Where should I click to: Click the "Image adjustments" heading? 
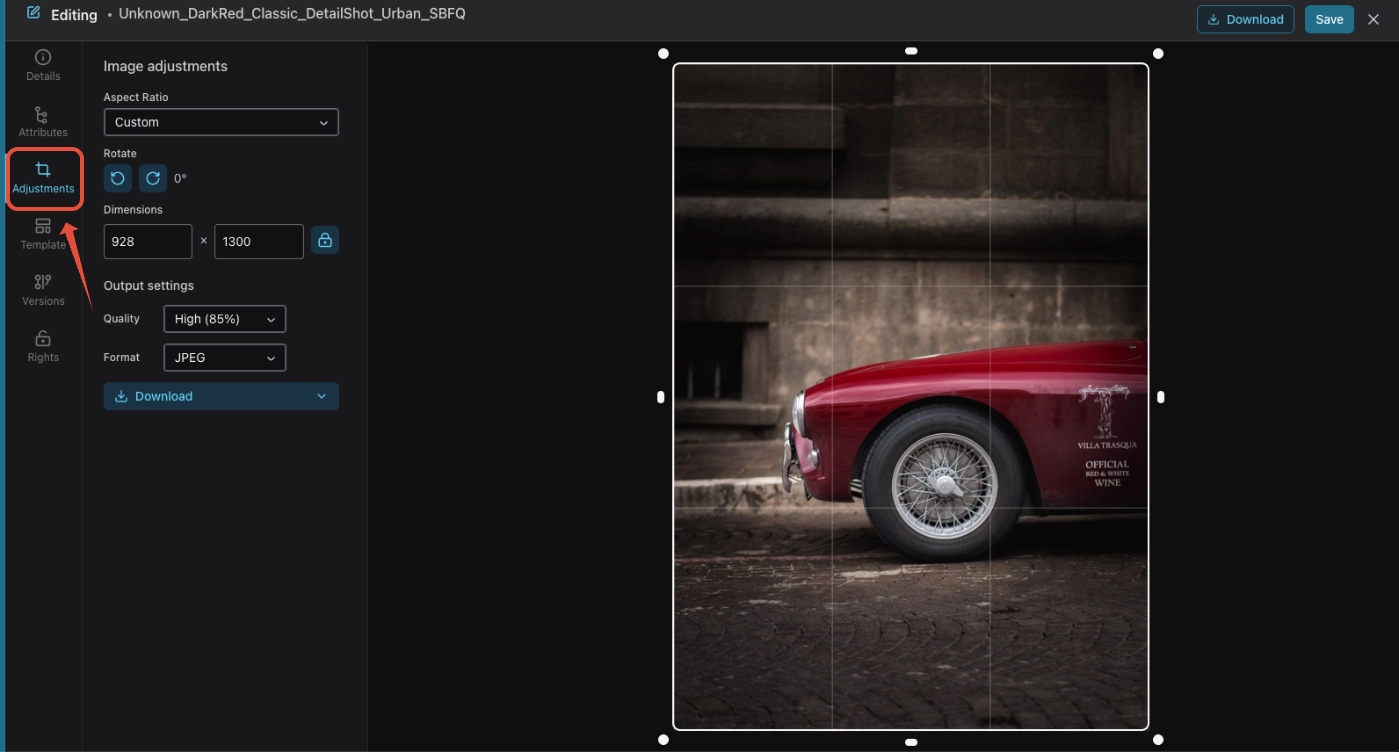(x=166, y=66)
